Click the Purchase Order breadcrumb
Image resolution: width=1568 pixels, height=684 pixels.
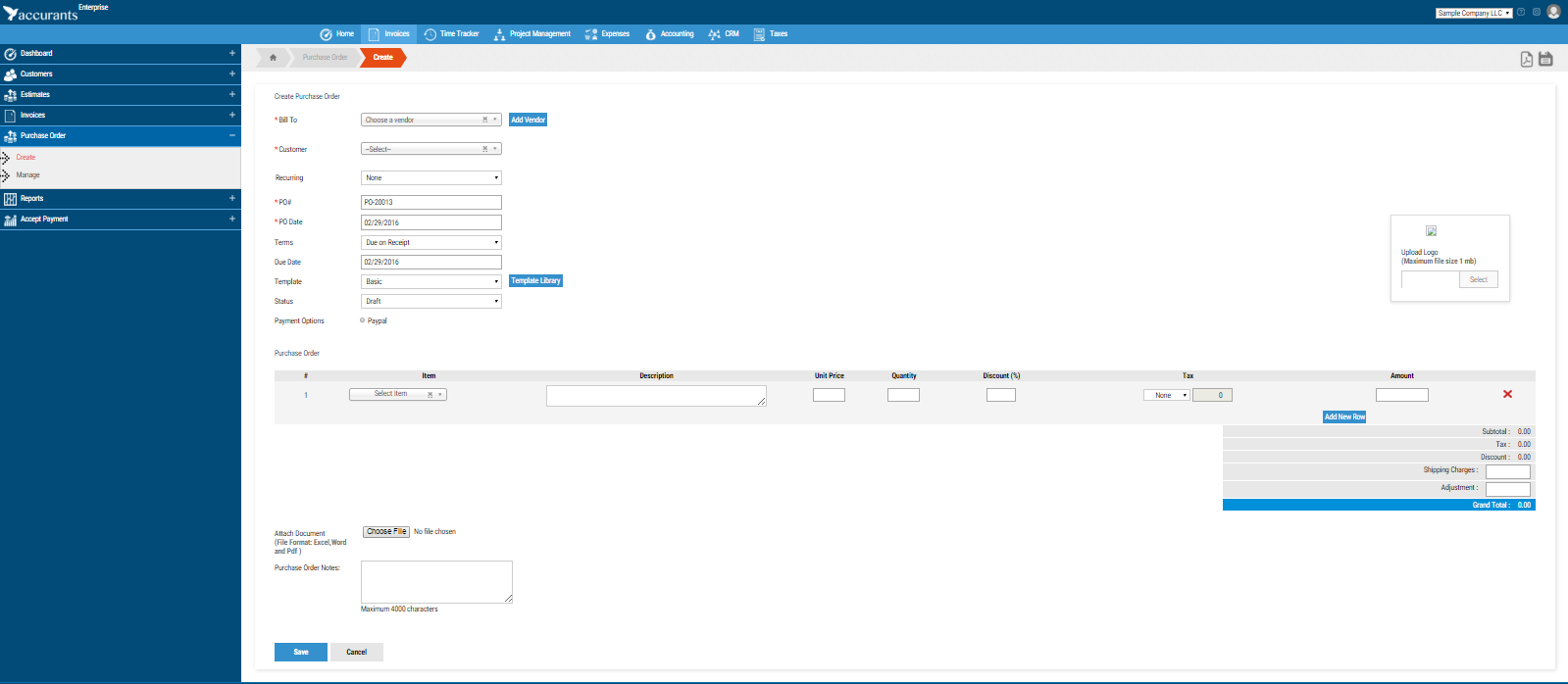click(325, 57)
